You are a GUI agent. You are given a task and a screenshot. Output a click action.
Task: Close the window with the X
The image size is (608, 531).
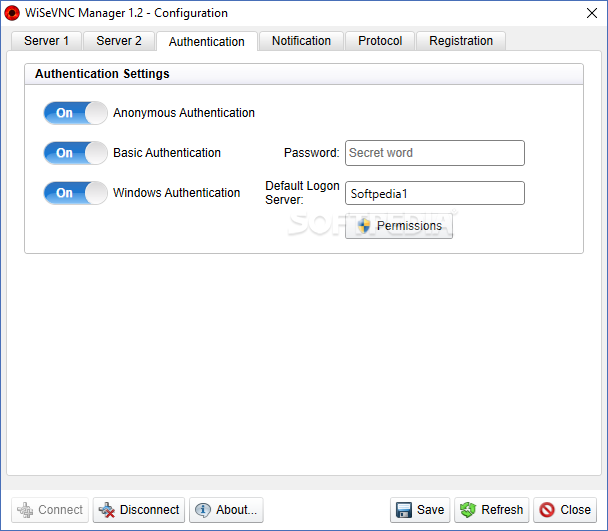592,13
